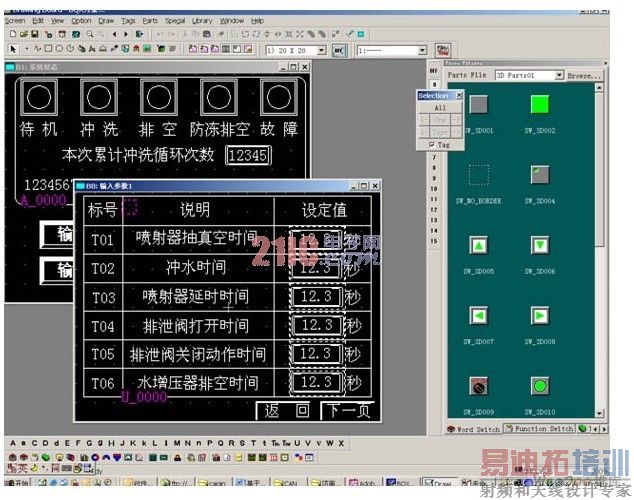Select the green SW_3D002 switch part
This screenshot has width=634, height=500.
[540, 104]
